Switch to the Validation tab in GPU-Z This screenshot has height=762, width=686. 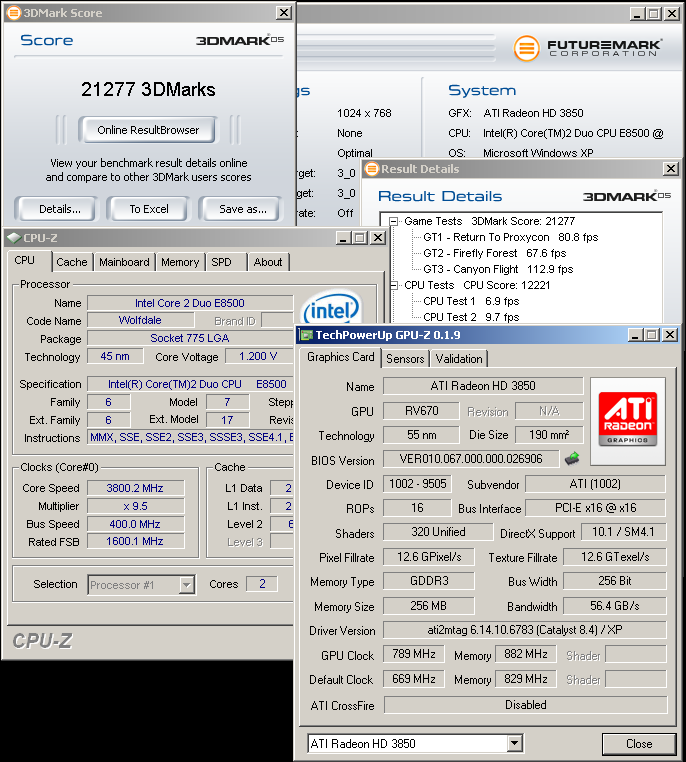459,359
